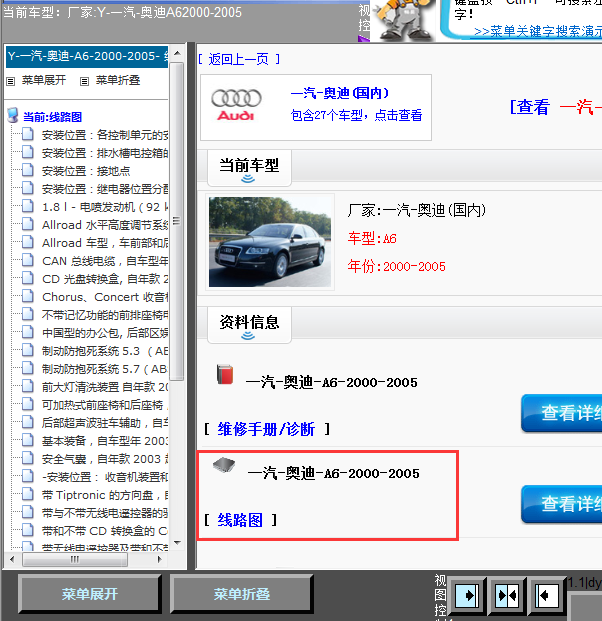Click document icon for 前大灯清洗装置
The height and width of the screenshot is (621, 602).
pyautogui.click(x=27, y=386)
